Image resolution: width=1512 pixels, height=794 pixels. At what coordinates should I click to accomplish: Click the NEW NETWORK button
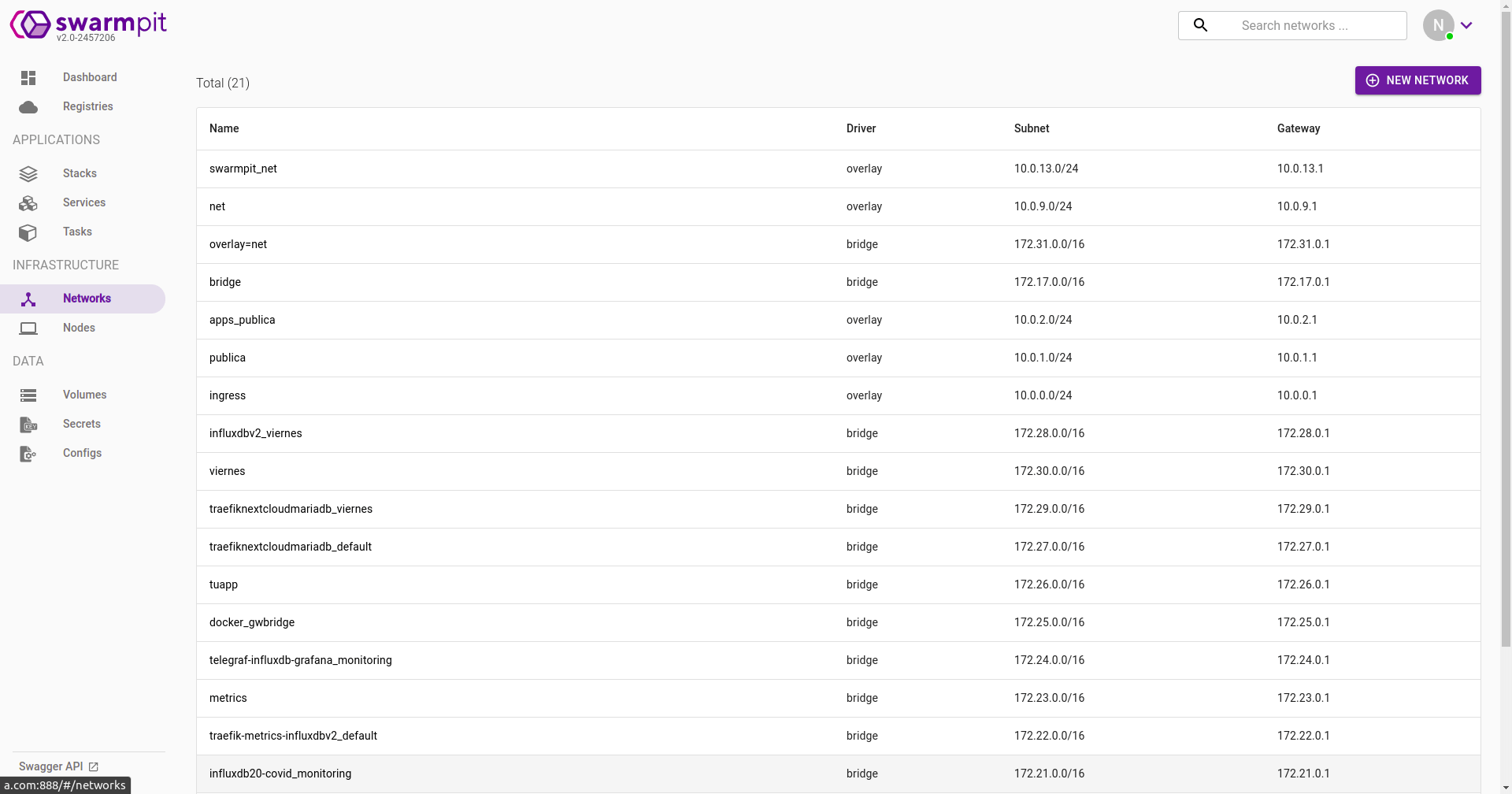tap(1417, 80)
